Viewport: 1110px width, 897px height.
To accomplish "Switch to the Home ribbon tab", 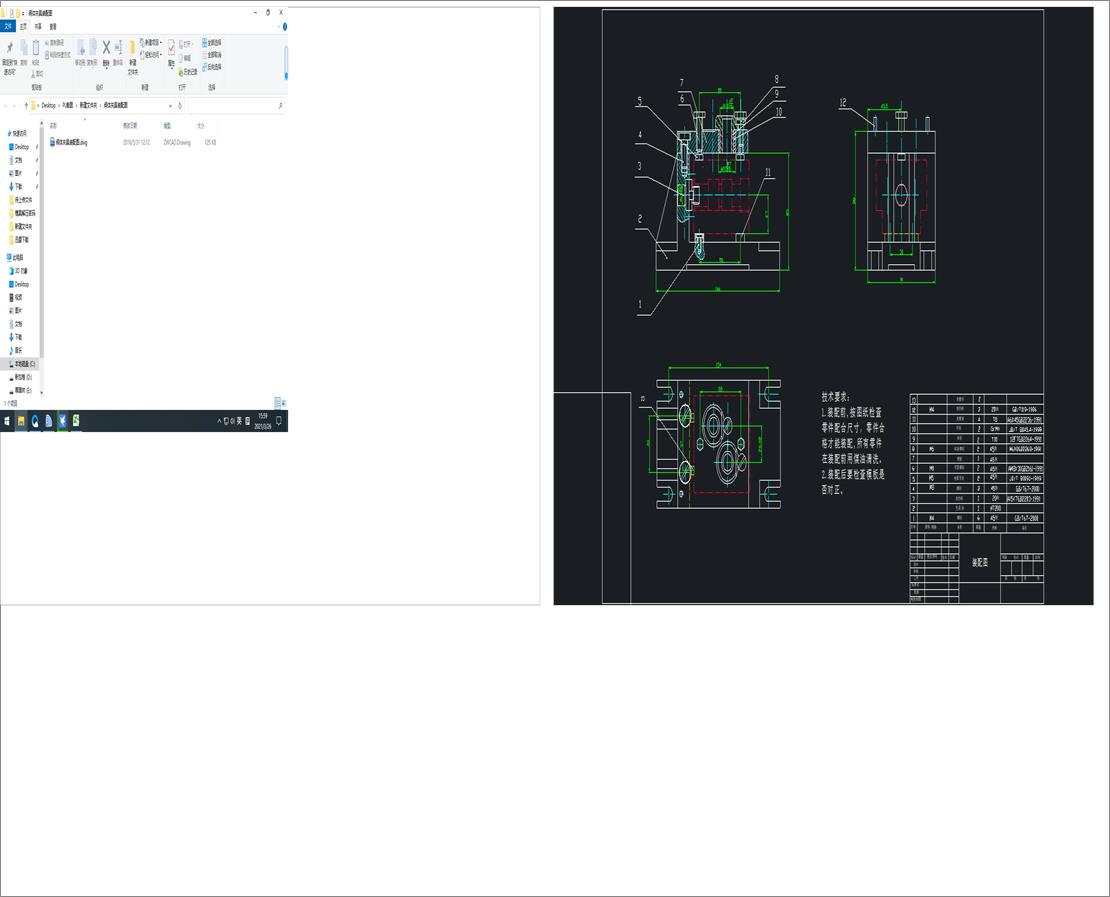I will coord(23,26).
